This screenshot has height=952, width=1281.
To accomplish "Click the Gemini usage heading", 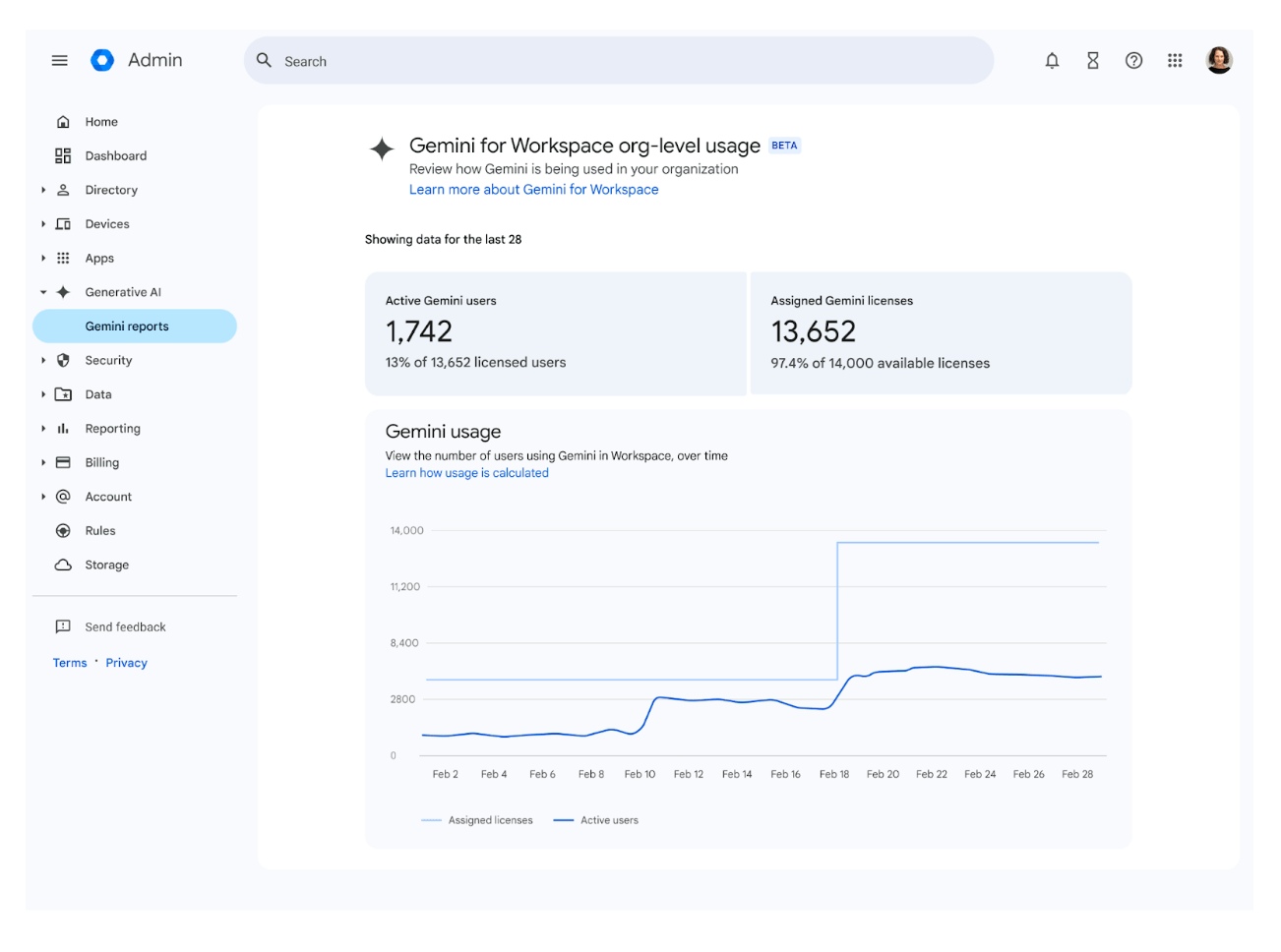I will [444, 432].
